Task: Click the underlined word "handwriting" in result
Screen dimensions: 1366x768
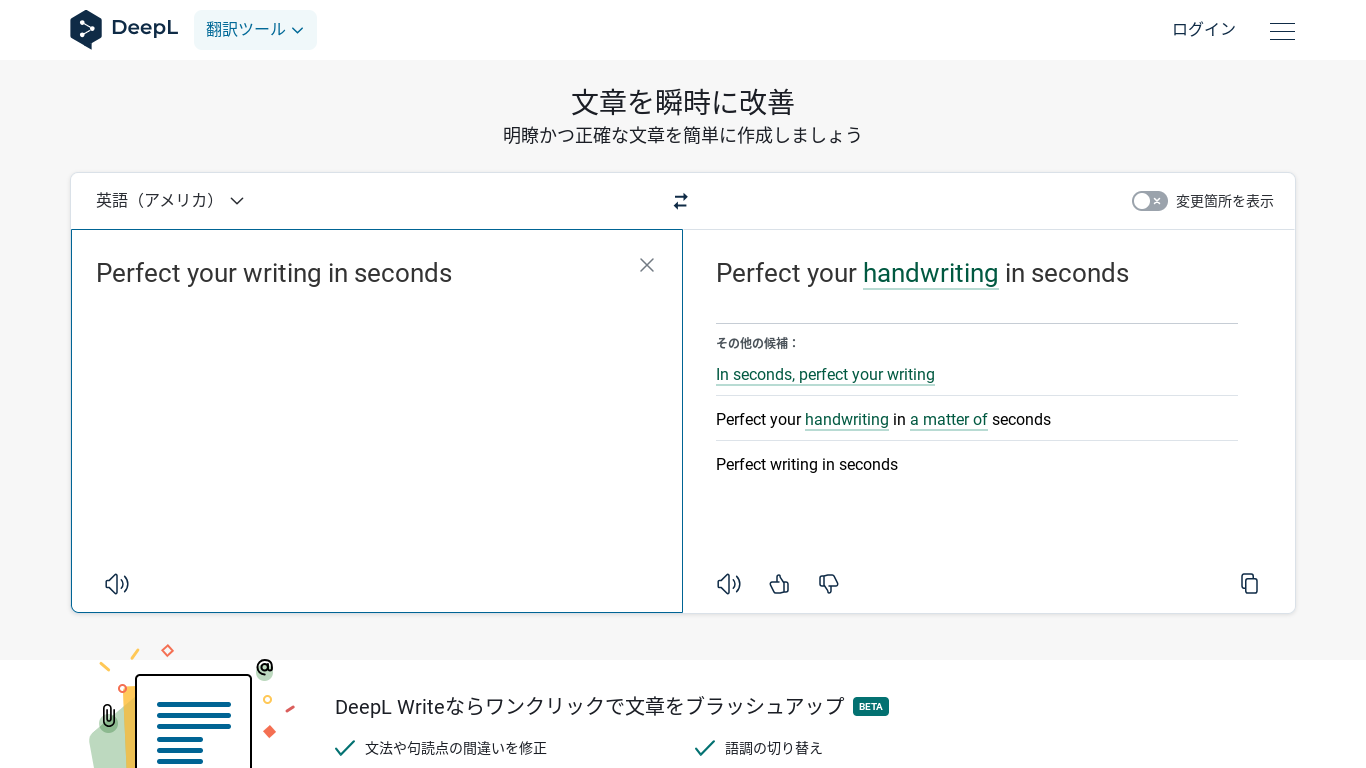Action: (x=930, y=274)
